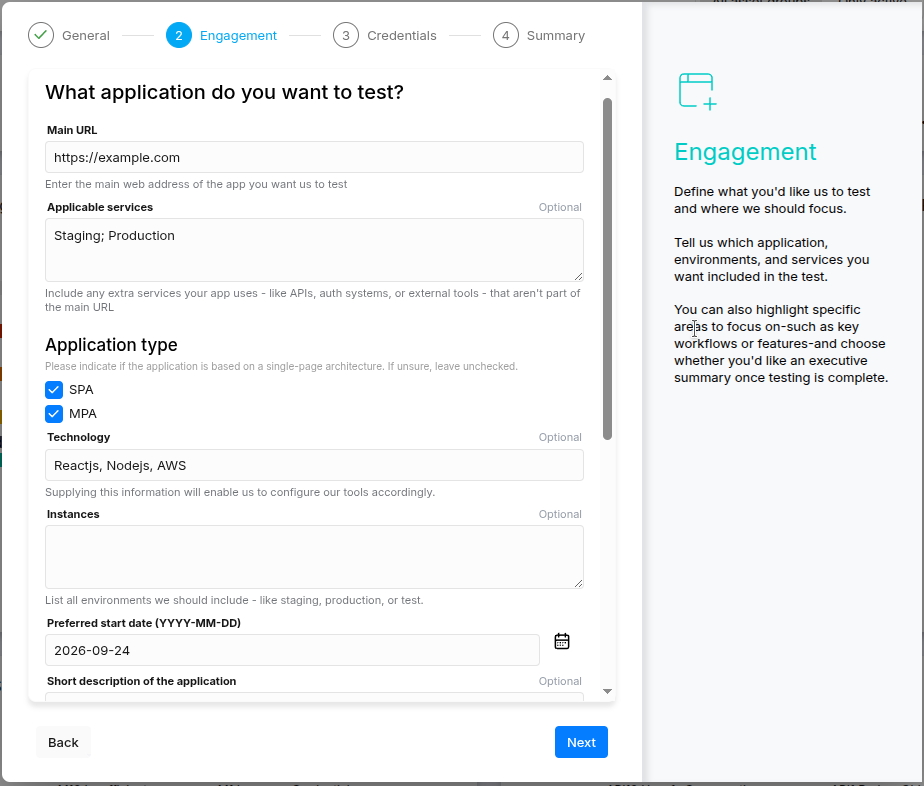Click the scroll down arrow of form
Screen dimensions: 924x786
(x=608, y=691)
